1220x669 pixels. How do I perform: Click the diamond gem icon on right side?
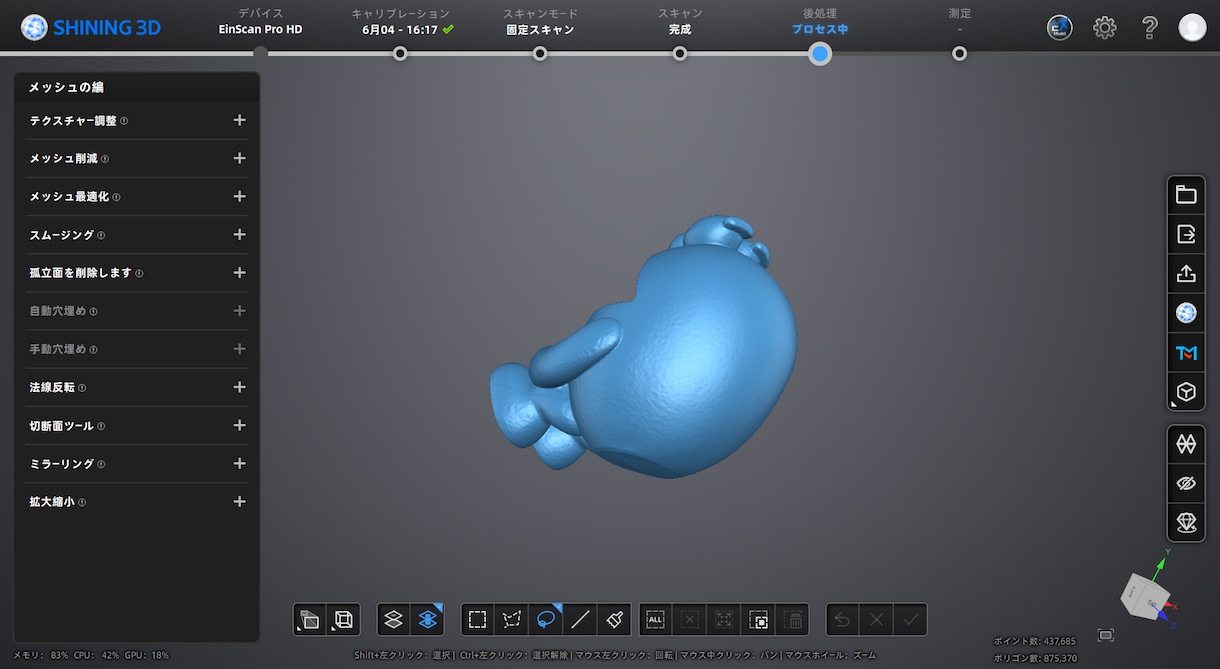click(x=1186, y=522)
